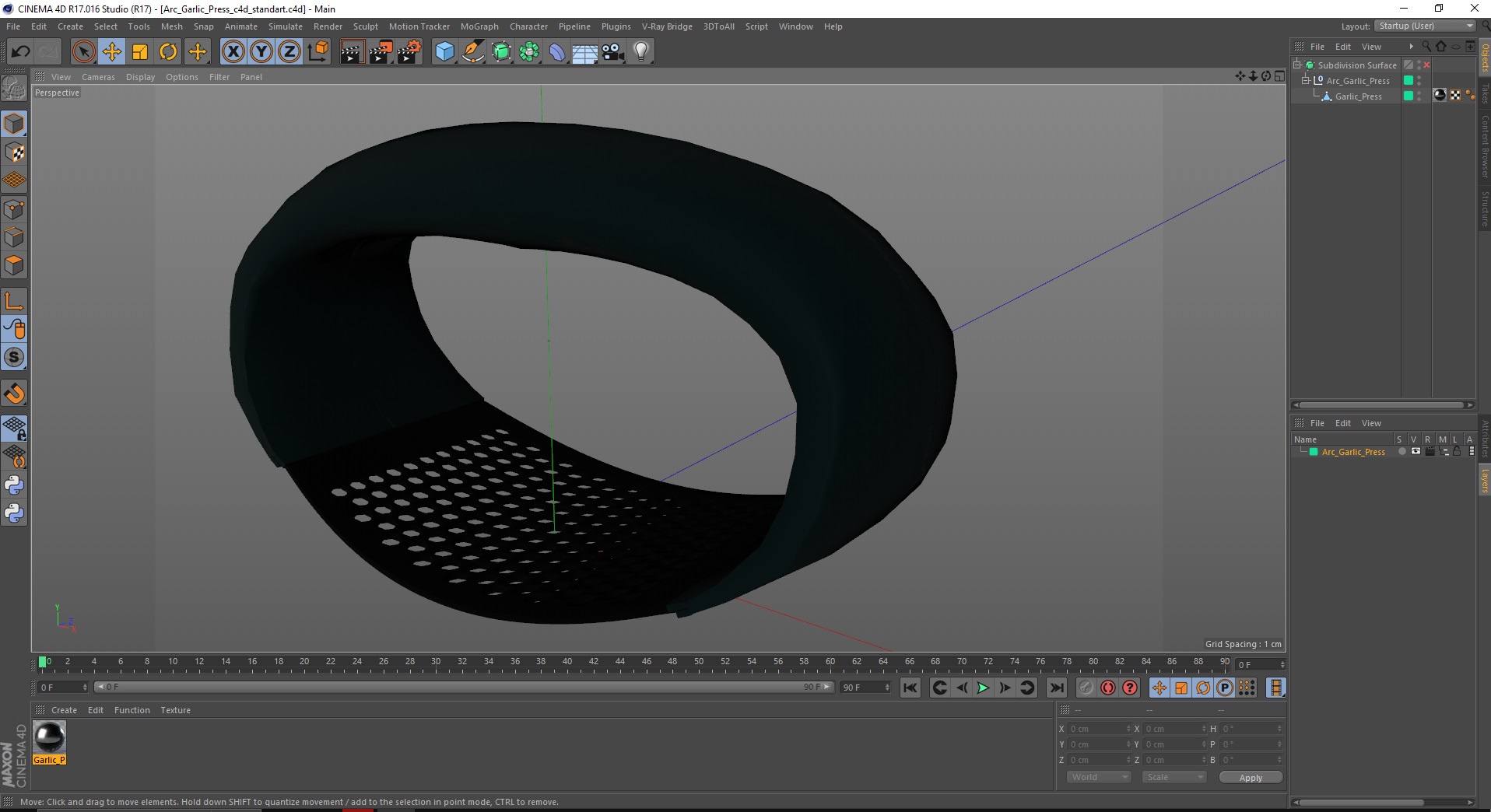Viewport: 1491px width, 812px height.
Task: Select the Garlic_P material thumbnail
Action: (x=50, y=737)
